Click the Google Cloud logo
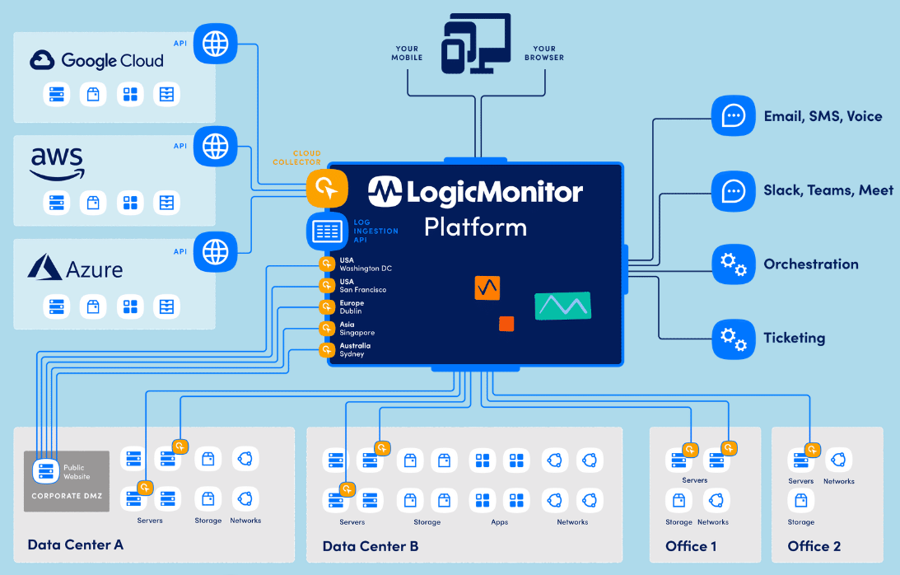The height and width of the screenshot is (575, 900). (97, 60)
